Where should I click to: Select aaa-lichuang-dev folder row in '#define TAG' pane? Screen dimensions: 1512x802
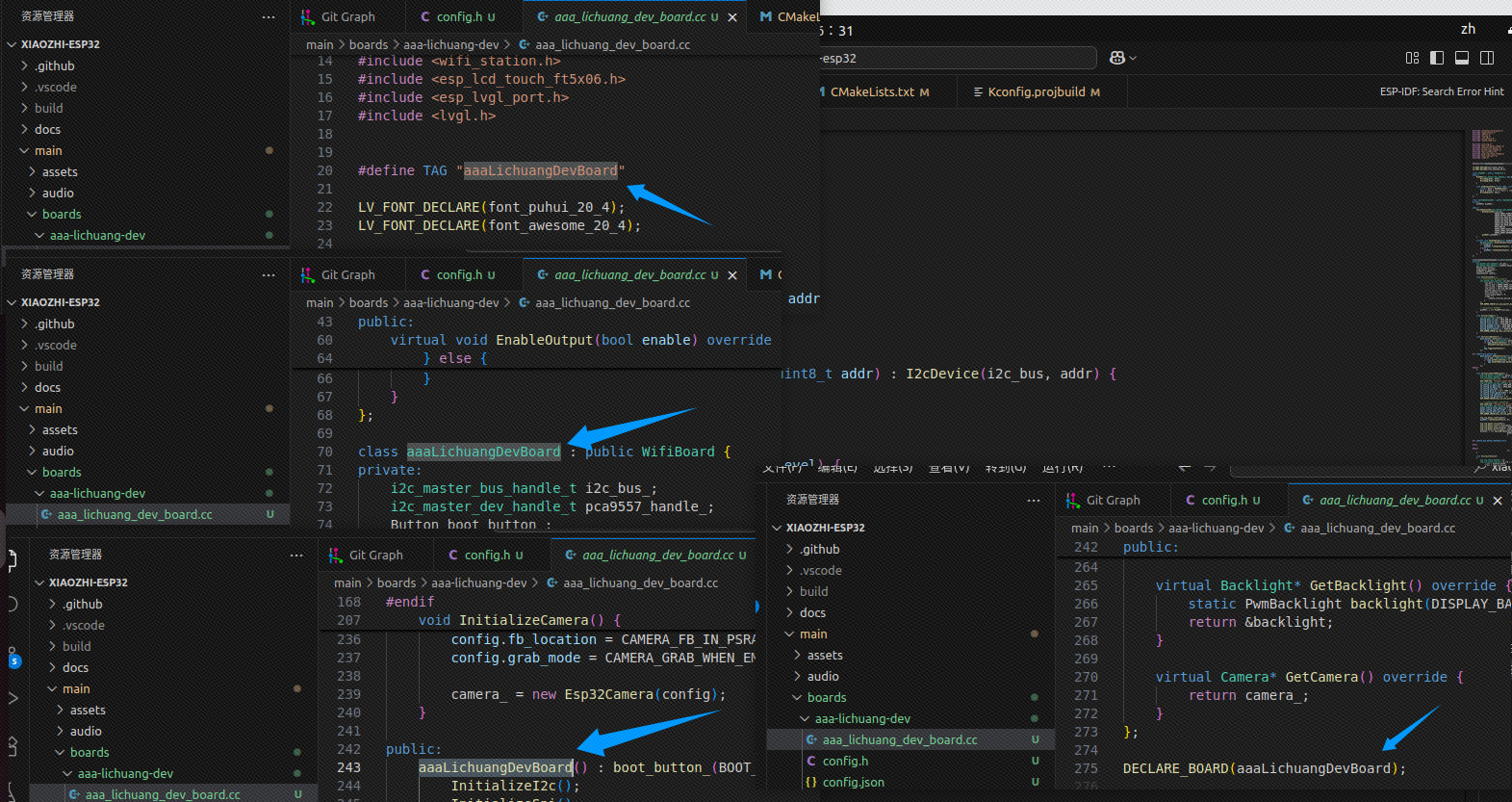(144, 235)
